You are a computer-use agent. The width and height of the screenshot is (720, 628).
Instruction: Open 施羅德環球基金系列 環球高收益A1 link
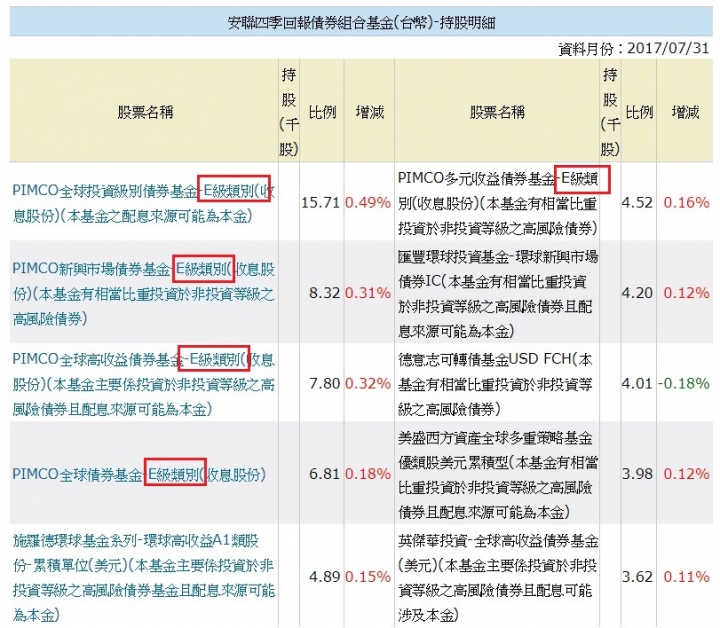tap(143, 577)
